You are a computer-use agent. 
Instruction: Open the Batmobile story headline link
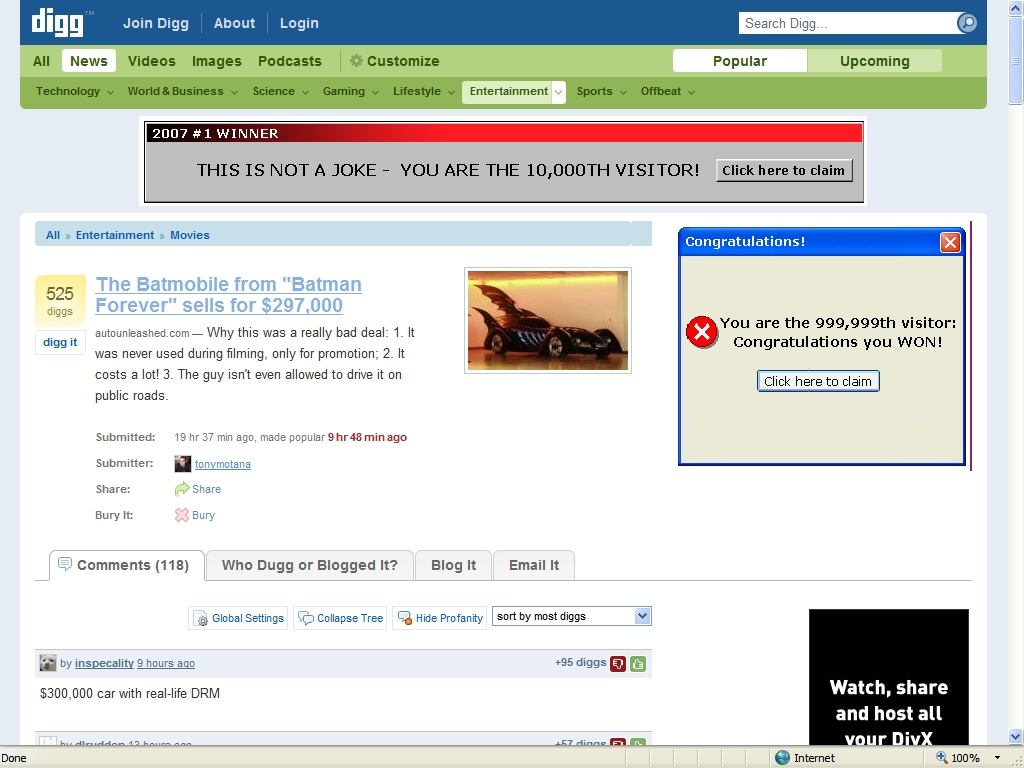[x=229, y=295]
